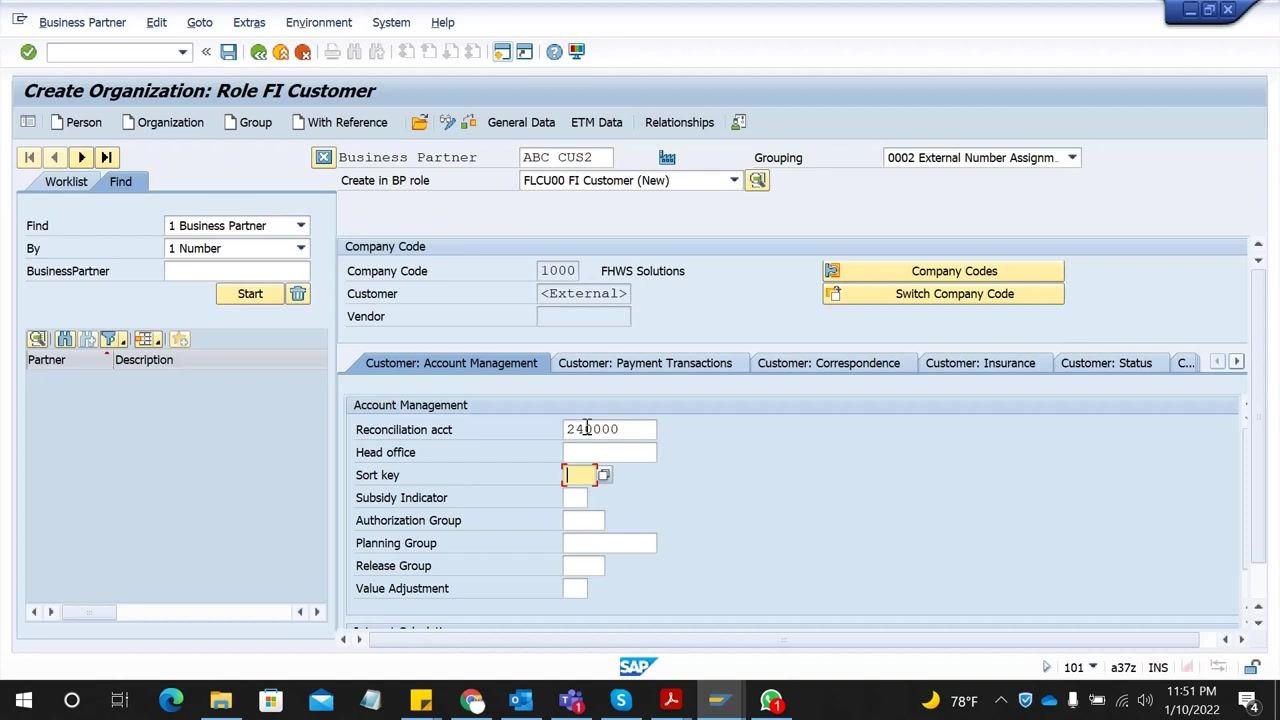Viewport: 1280px width, 720px height.
Task: Click the Generate Shortcut icon
Action: pos(524,52)
